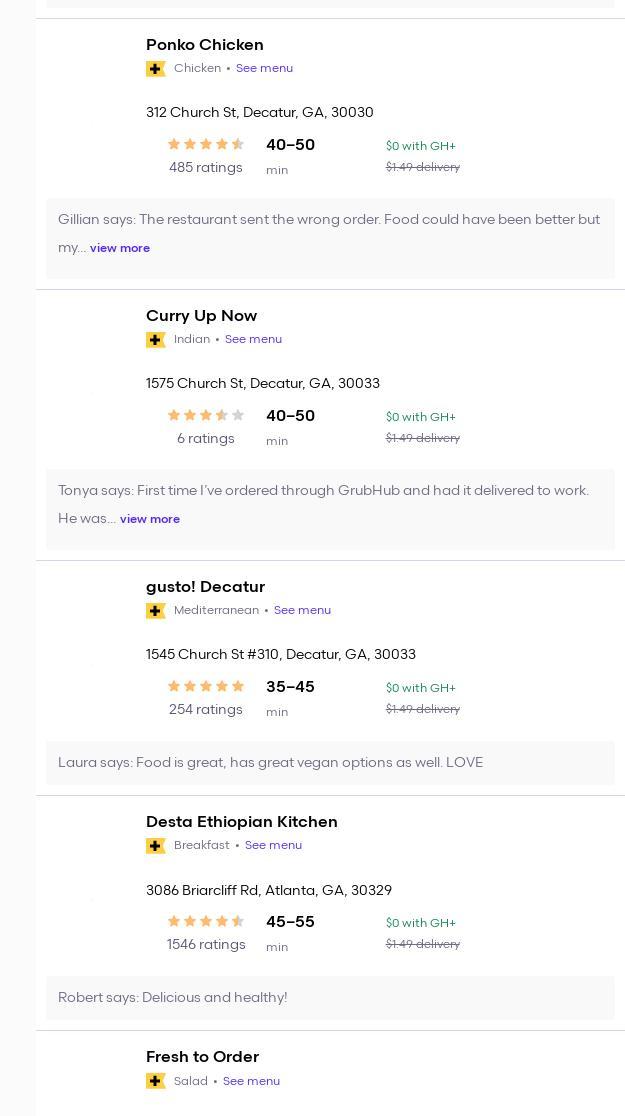The height and width of the screenshot is (1116, 625).
Task: Click the GH+ badge icon for Fresh to Order
Action: [156, 1081]
